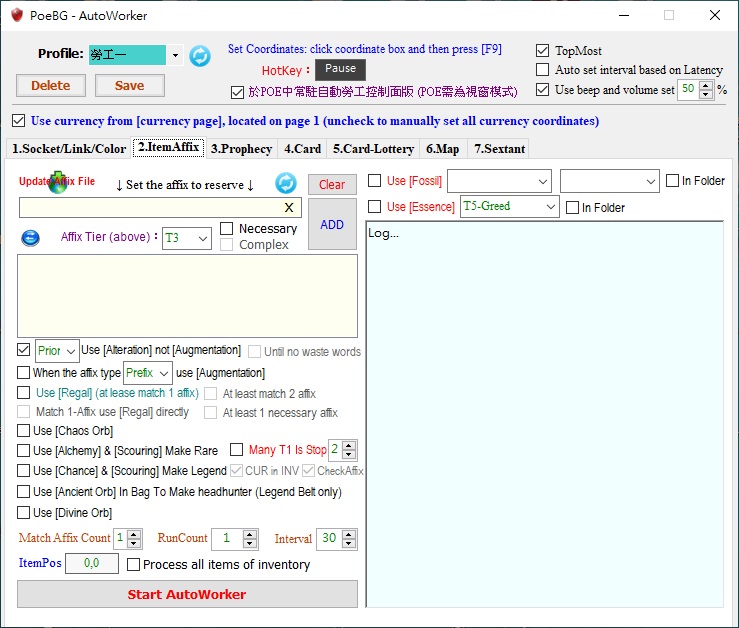739x628 pixels.
Task: Click the Save profile button
Action: [x=130, y=85]
